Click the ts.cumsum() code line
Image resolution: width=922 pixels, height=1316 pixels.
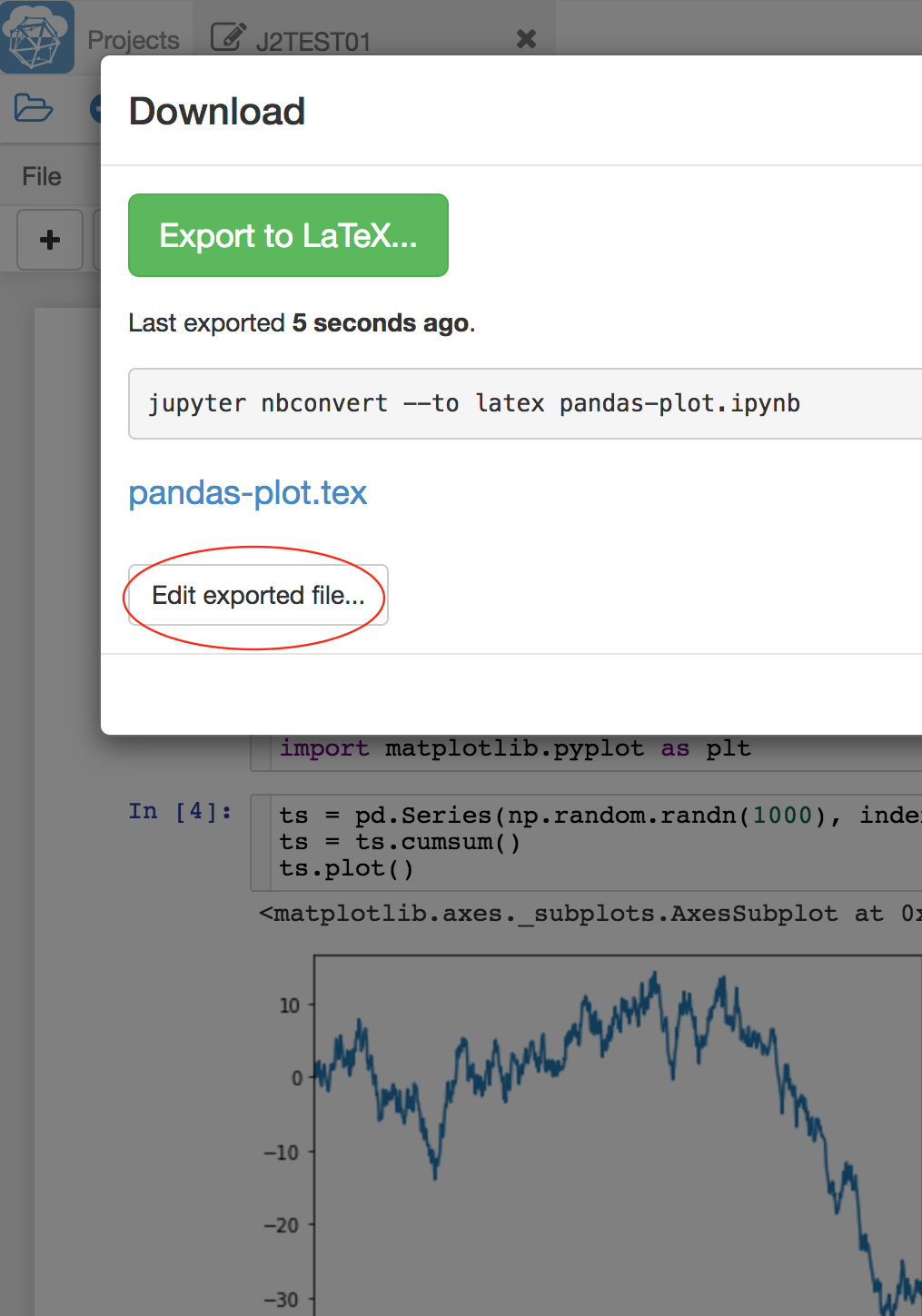click(400, 842)
